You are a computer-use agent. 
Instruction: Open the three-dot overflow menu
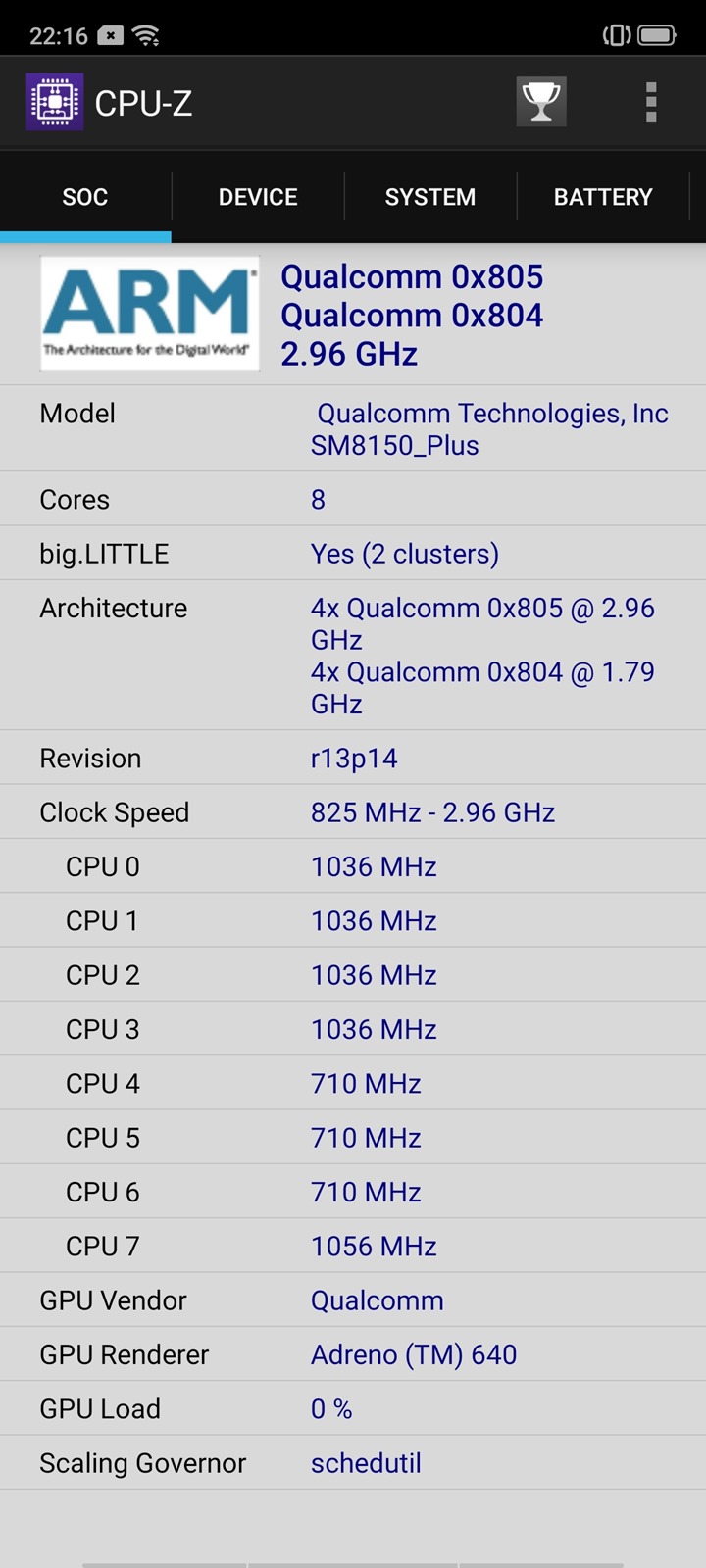(651, 102)
